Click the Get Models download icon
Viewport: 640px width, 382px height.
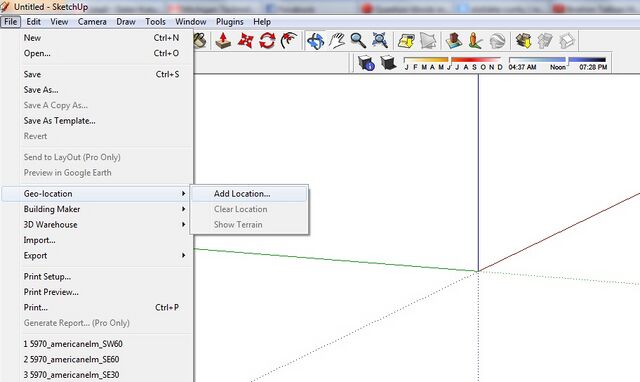pyautogui.click(x=523, y=41)
